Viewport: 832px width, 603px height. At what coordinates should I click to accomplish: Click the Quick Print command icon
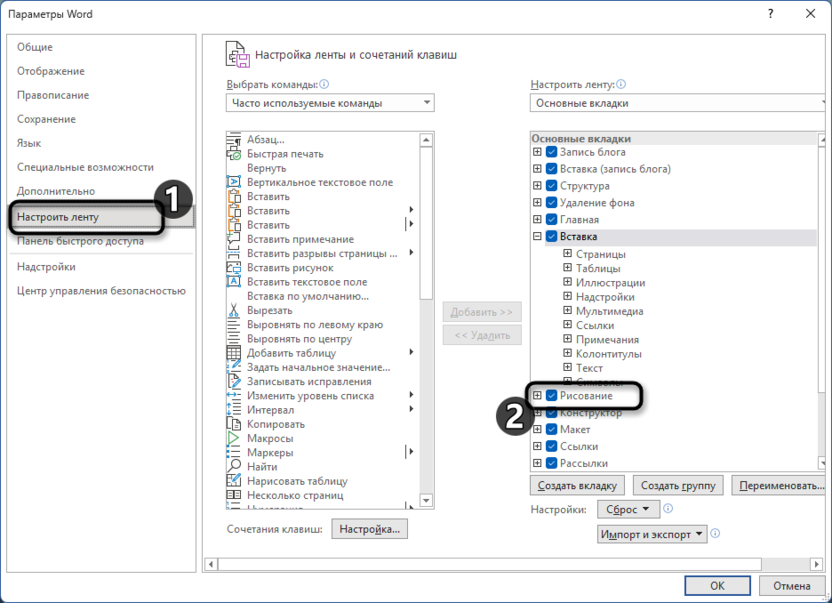click(234, 154)
